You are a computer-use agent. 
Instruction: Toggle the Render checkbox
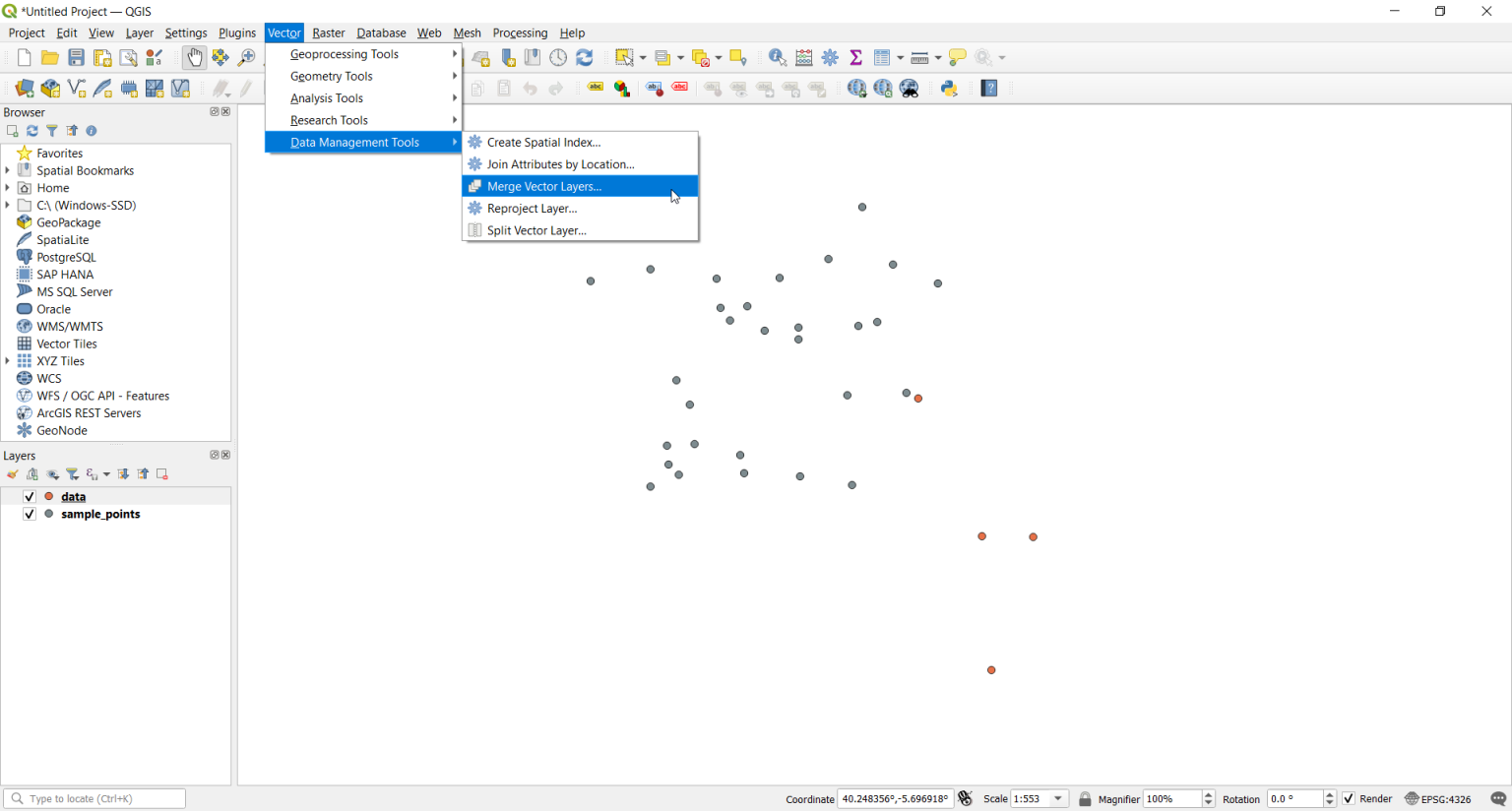(x=1348, y=798)
